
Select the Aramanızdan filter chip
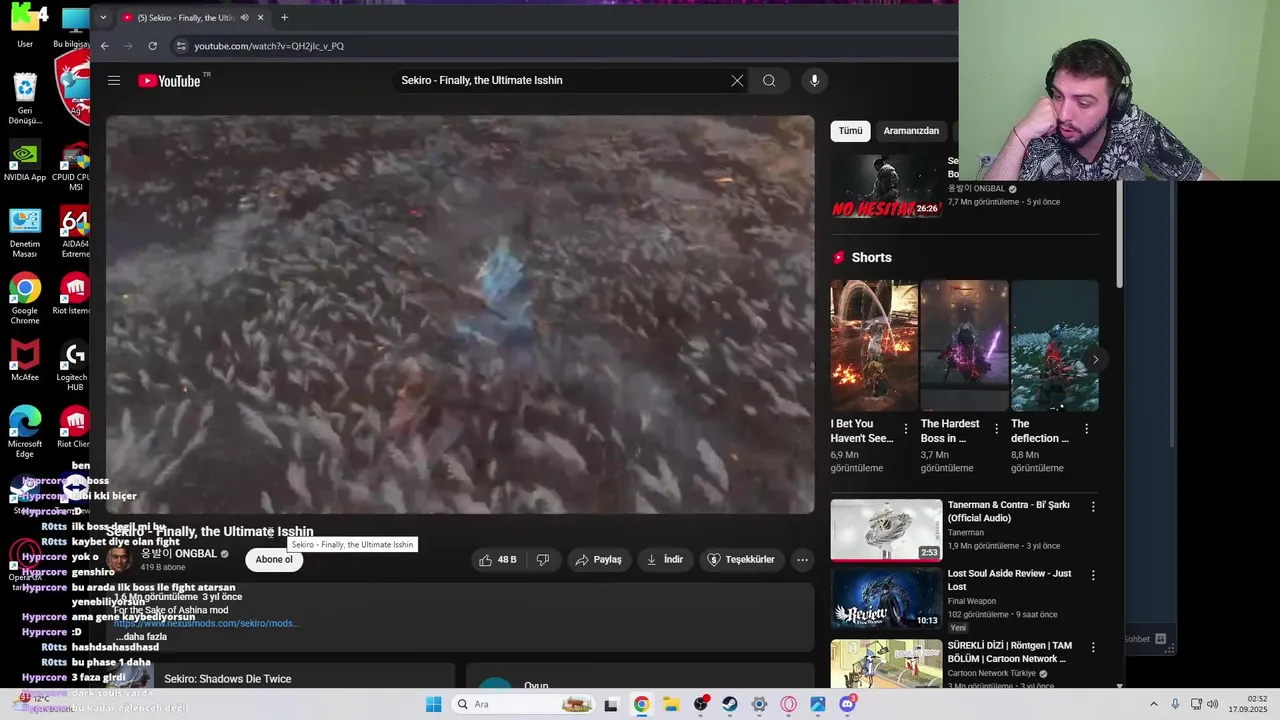(x=911, y=131)
